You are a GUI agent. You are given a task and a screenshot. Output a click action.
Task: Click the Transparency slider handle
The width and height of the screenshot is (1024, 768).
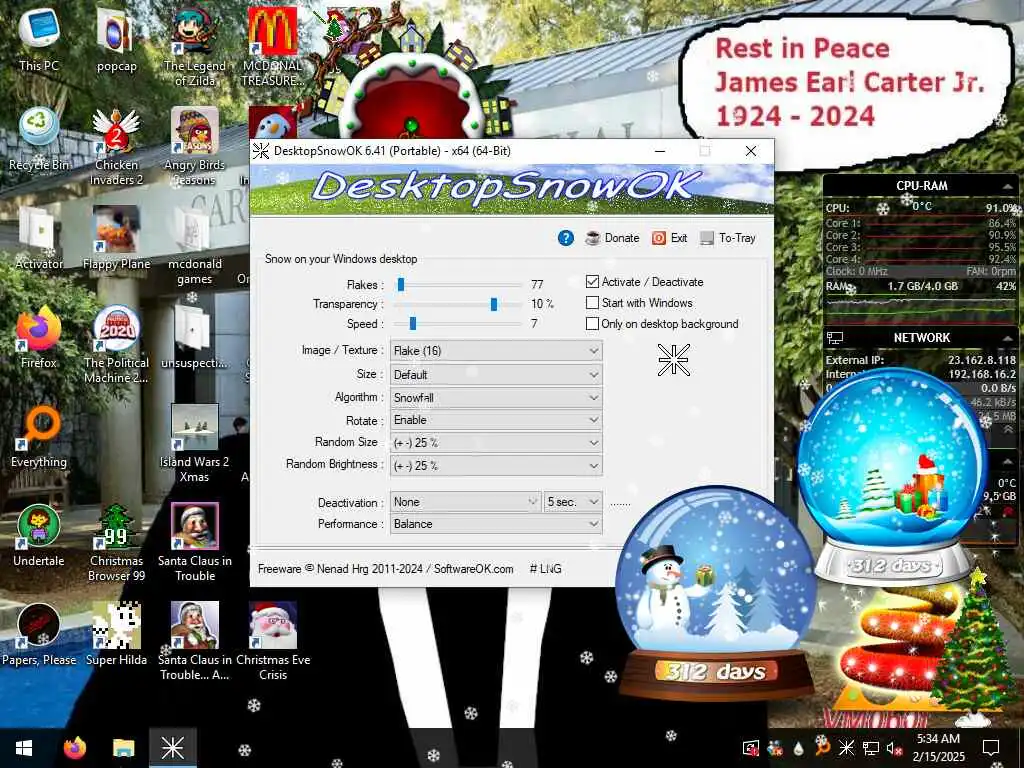click(x=494, y=304)
